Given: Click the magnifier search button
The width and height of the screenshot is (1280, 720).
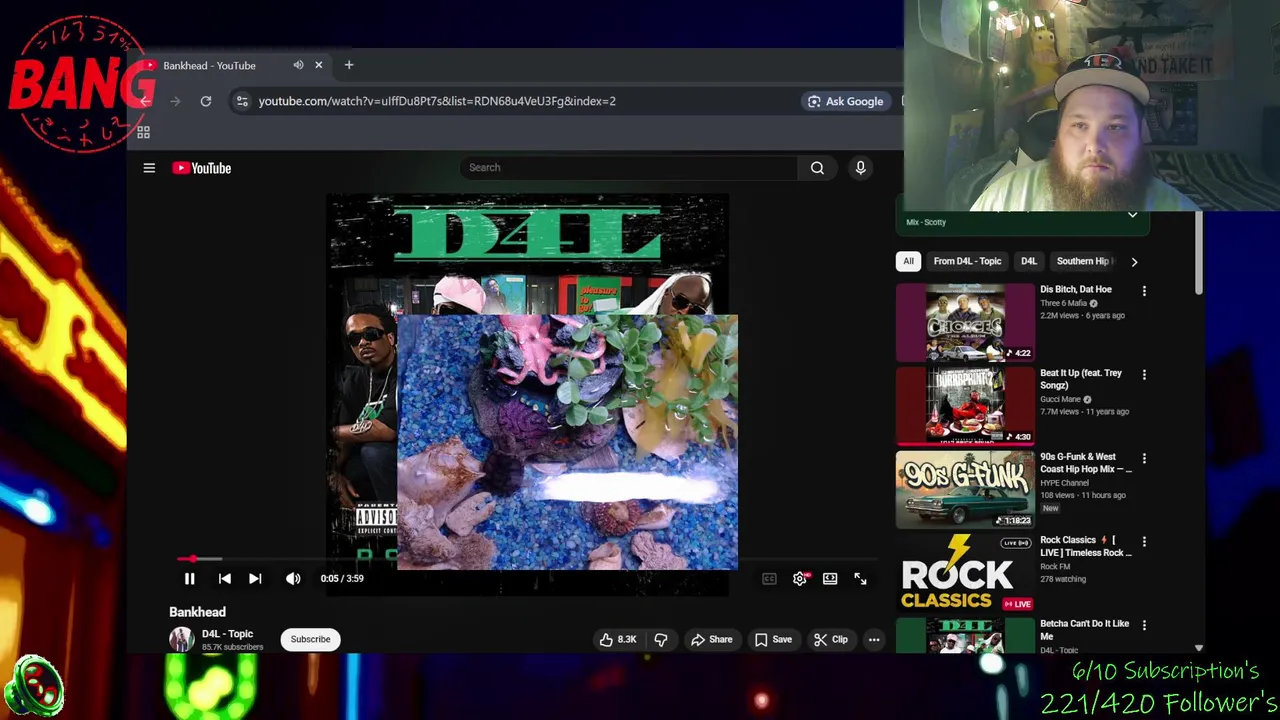Looking at the screenshot, I should [x=817, y=168].
